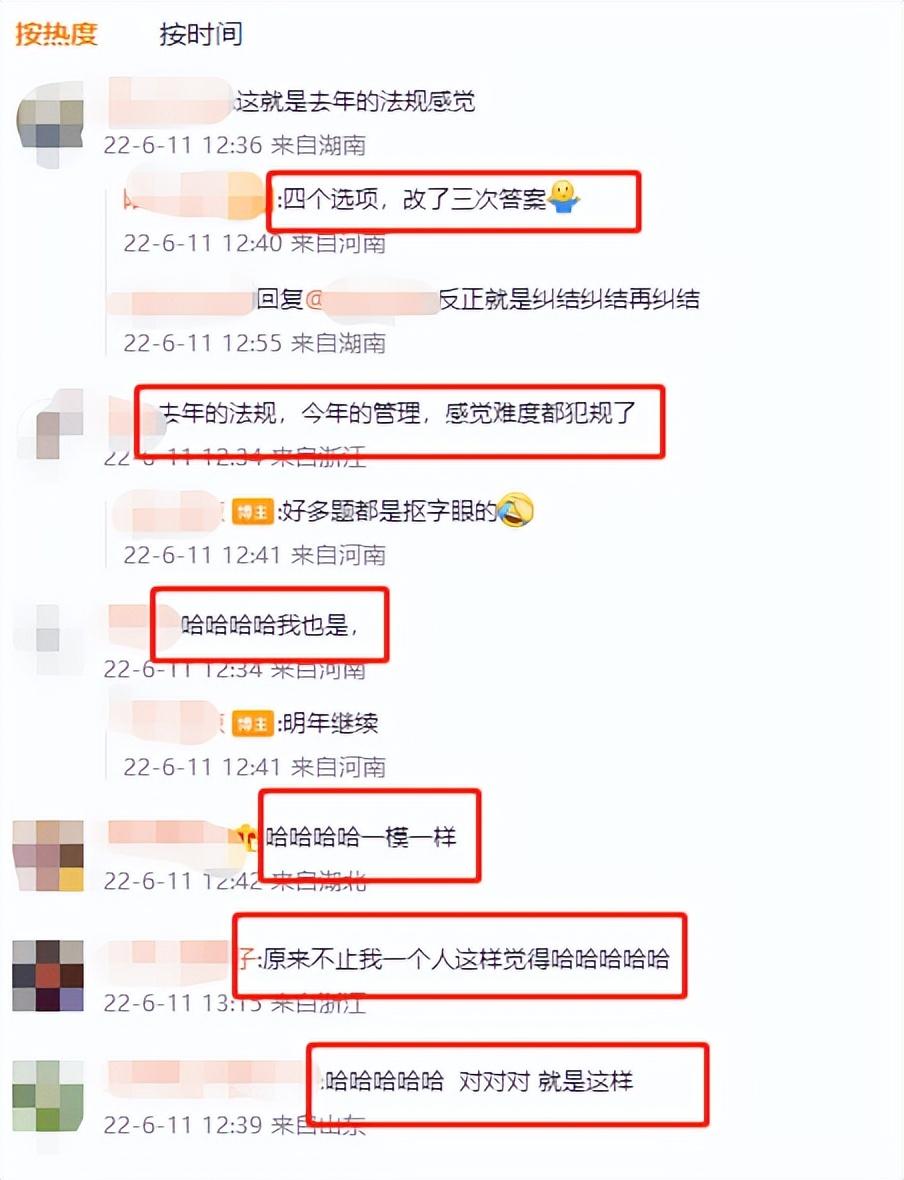The width and height of the screenshot is (904, 1180).
Task: Select the reply 反正就是纠结纠结再纠结
Action: [569, 300]
